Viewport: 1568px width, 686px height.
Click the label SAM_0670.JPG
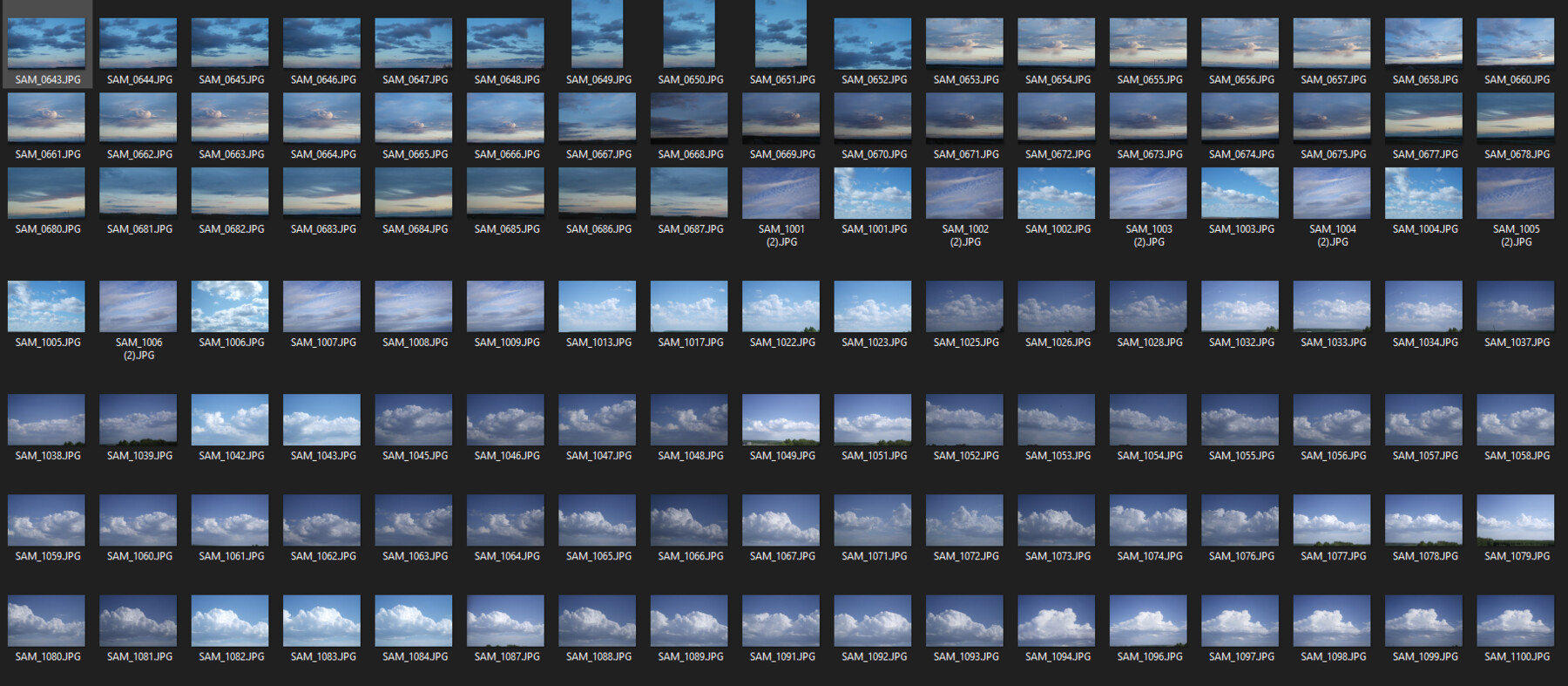pos(875,154)
